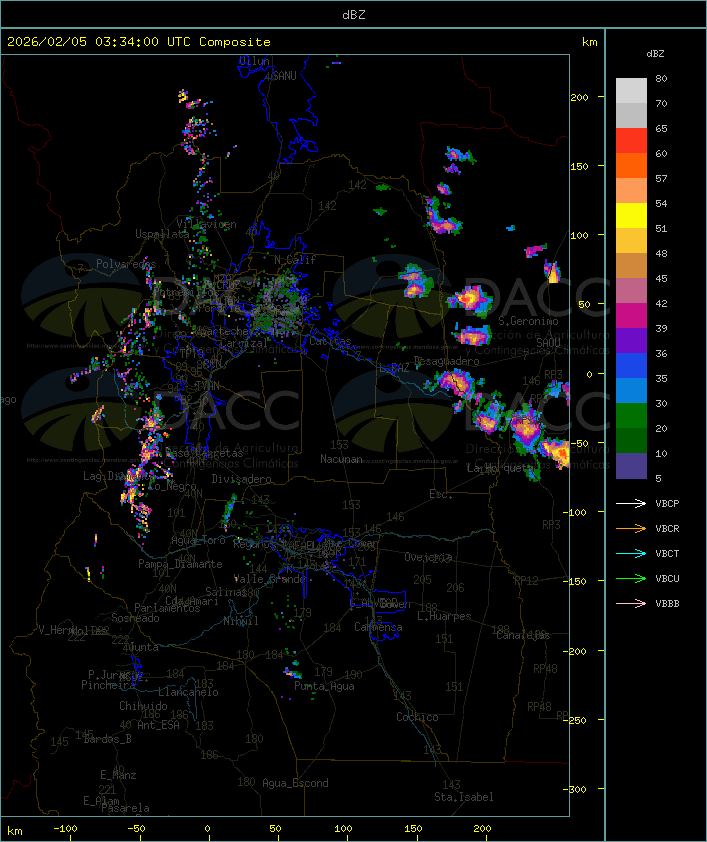Click the VBCR legend label
The height and width of the screenshot is (842, 707).
(x=667, y=528)
